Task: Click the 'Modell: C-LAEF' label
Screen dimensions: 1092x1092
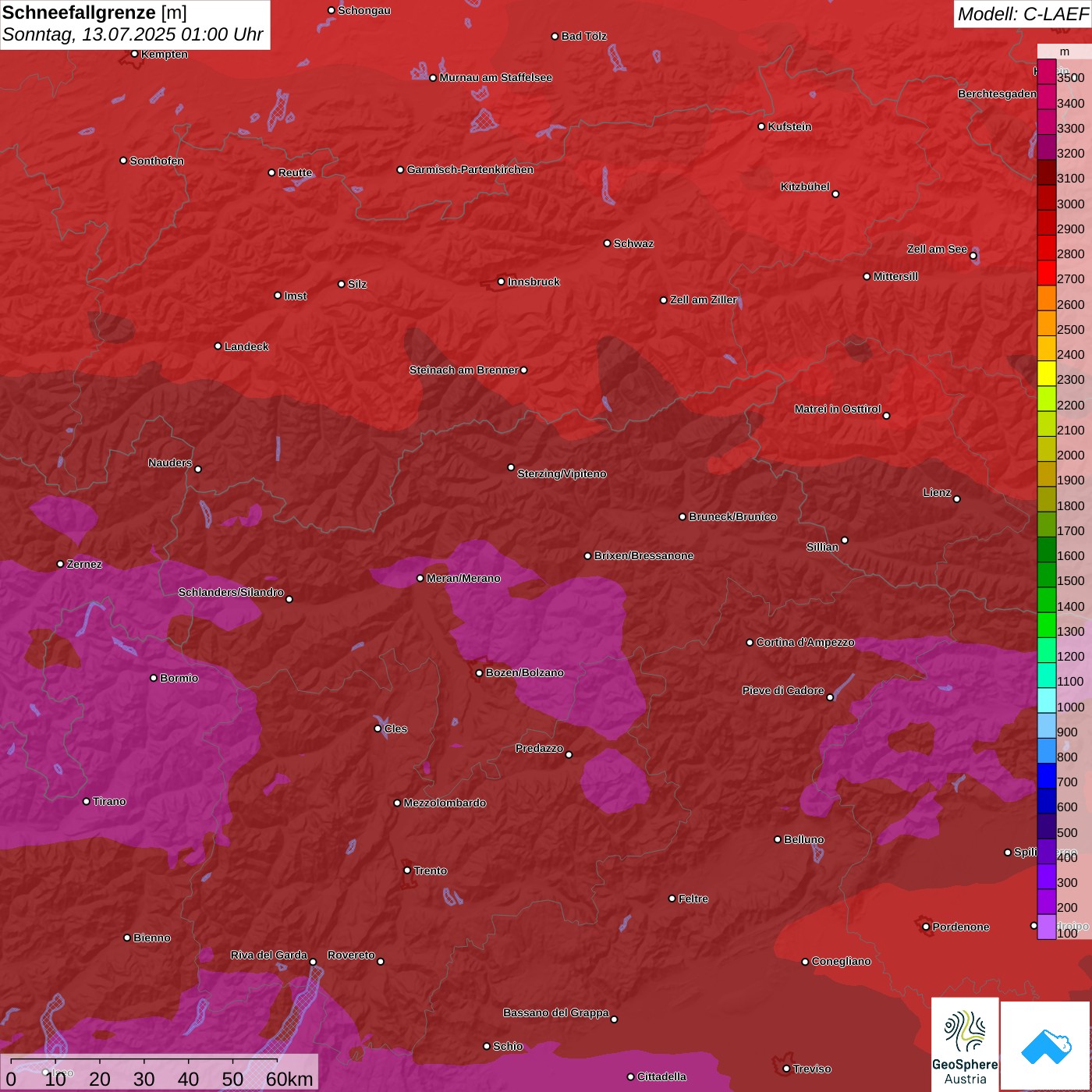Action: [1023, 13]
